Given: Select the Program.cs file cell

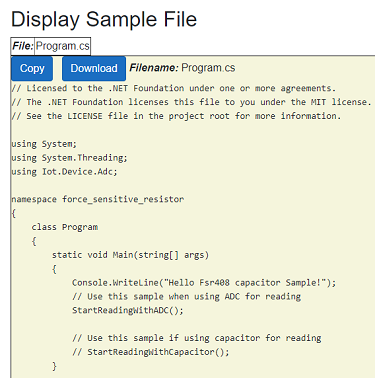Looking at the screenshot, I should pos(62,46).
